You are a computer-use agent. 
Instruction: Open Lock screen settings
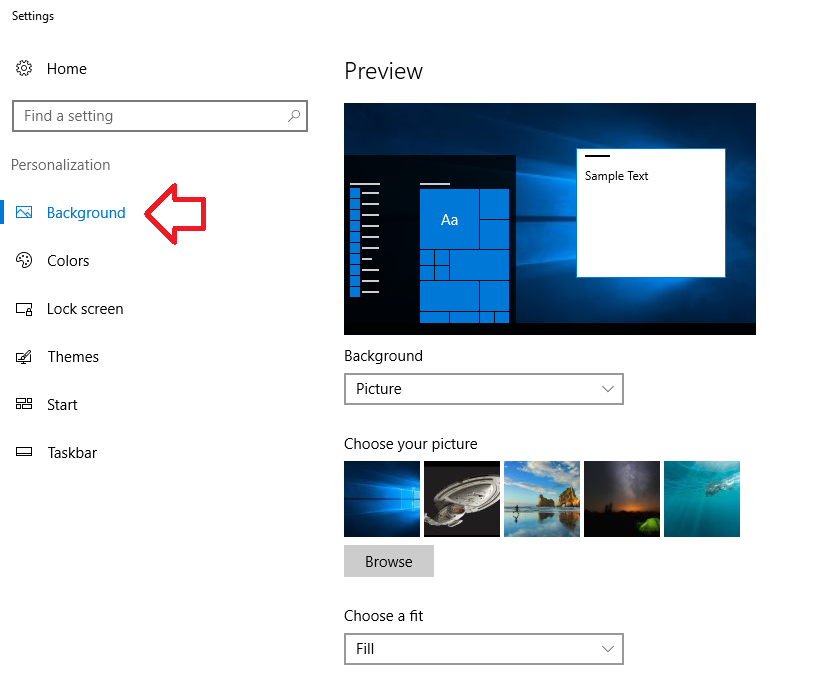coord(85,309)
